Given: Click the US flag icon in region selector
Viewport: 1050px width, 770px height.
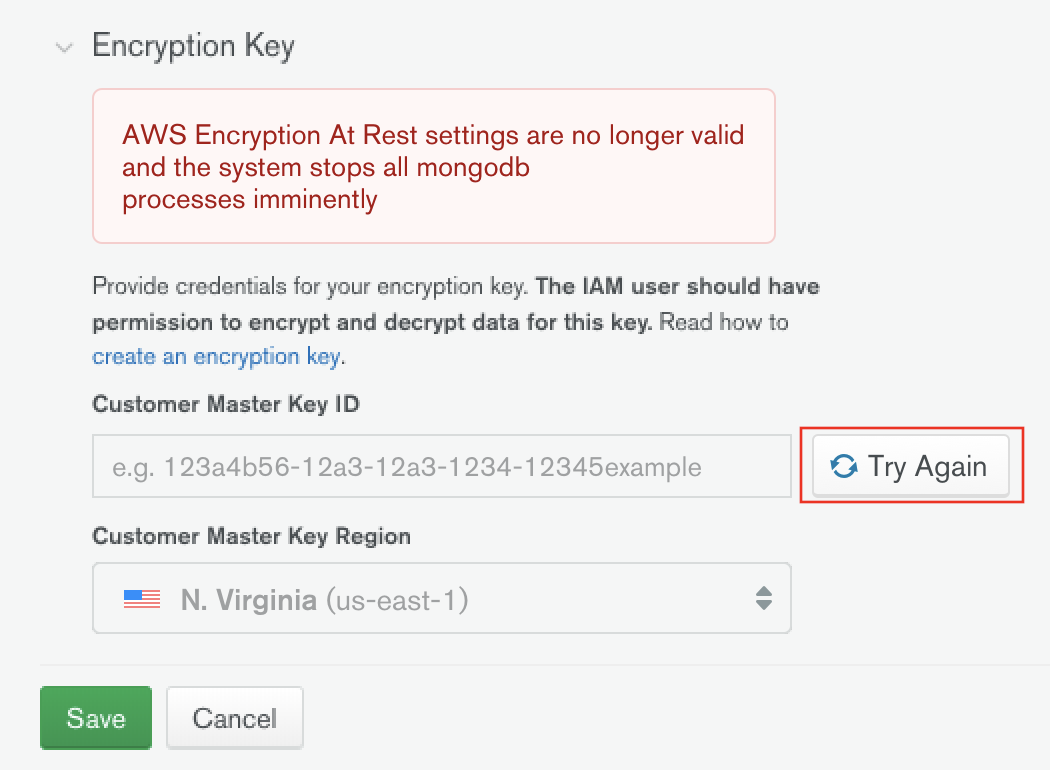Looking at the screenshot, I should click(140, 598).
